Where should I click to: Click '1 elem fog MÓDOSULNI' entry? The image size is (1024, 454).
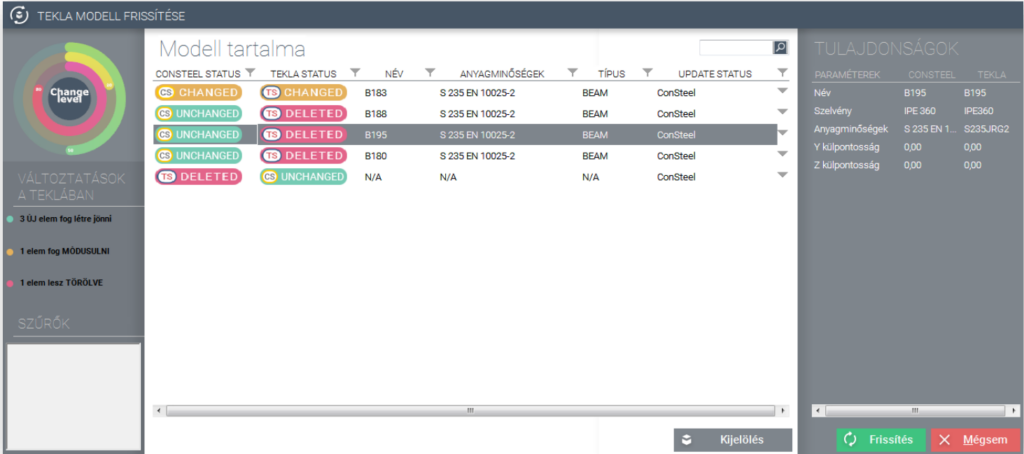pyautogui.click(x=63, y=251)
